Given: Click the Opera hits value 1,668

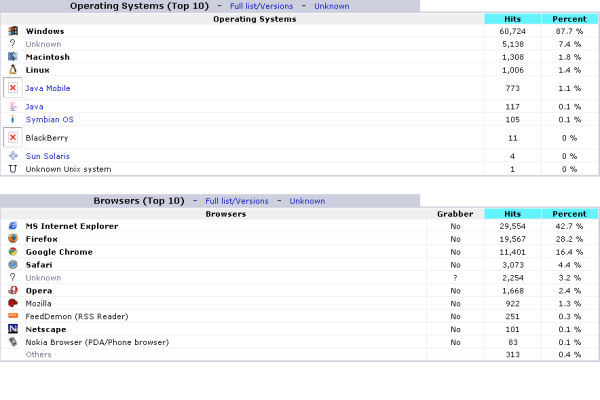Looking at the screenshot, I should (x=513, y=291).
